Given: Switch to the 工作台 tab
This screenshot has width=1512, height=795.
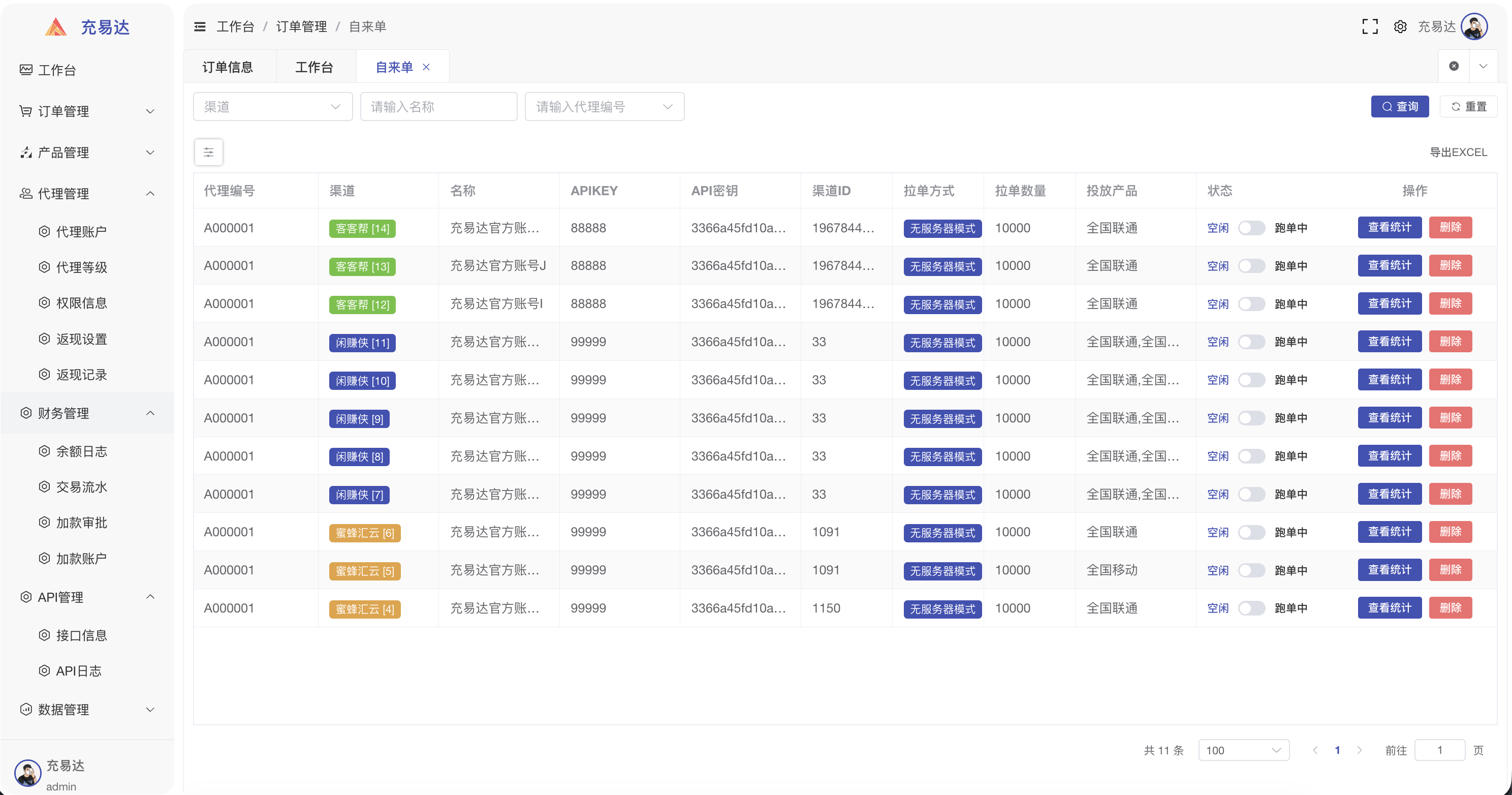Looking at the screenshot, I should [314, 67].
